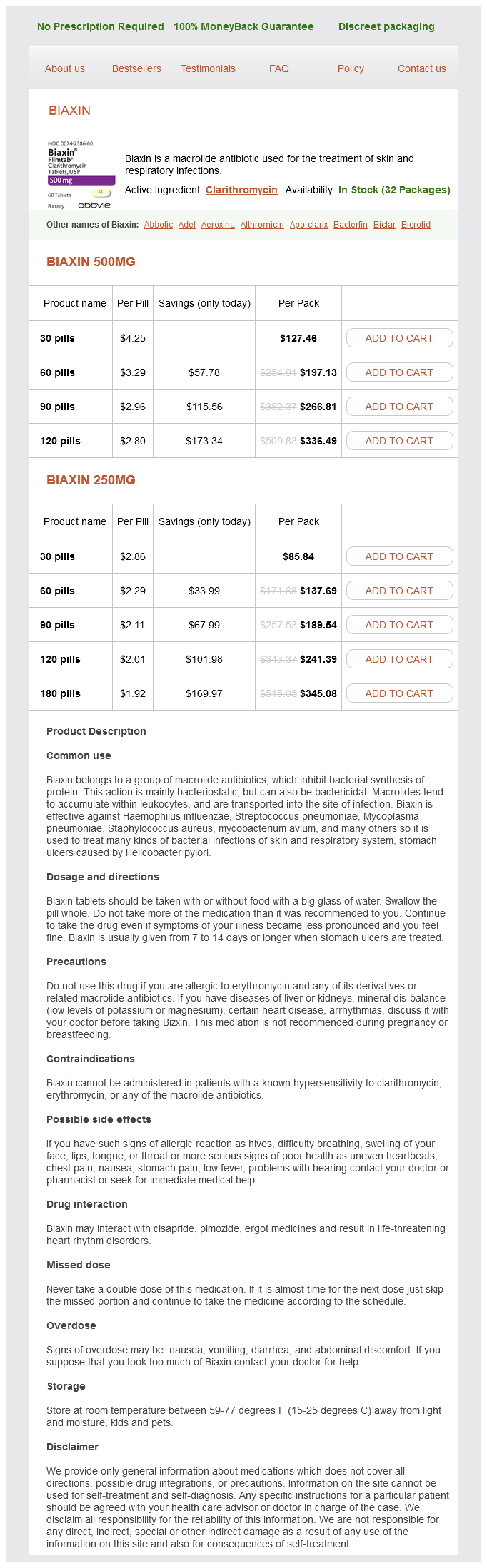Open the About us page
The width and height of the screenshot is (487, 1568).
(x=65, y=68)
